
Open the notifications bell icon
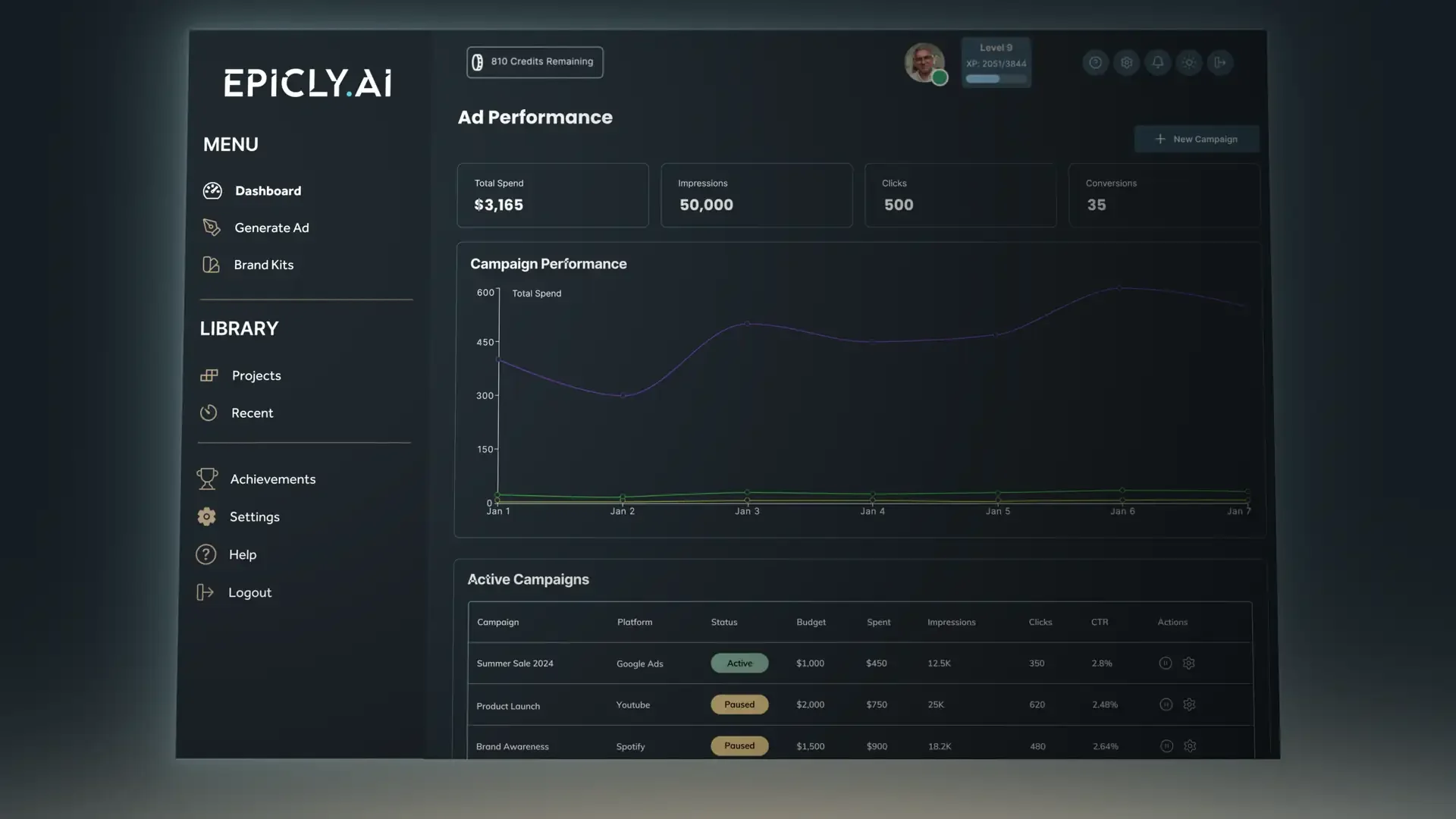click(1158, 63)
